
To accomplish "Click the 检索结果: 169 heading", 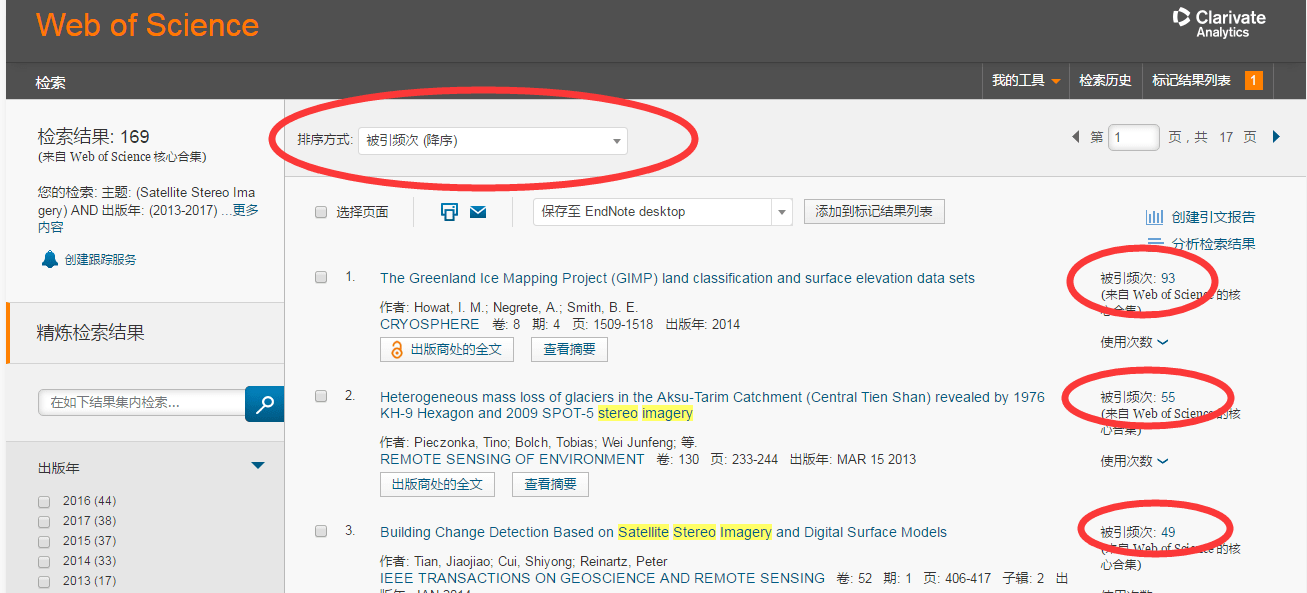I will pos(94,137).
